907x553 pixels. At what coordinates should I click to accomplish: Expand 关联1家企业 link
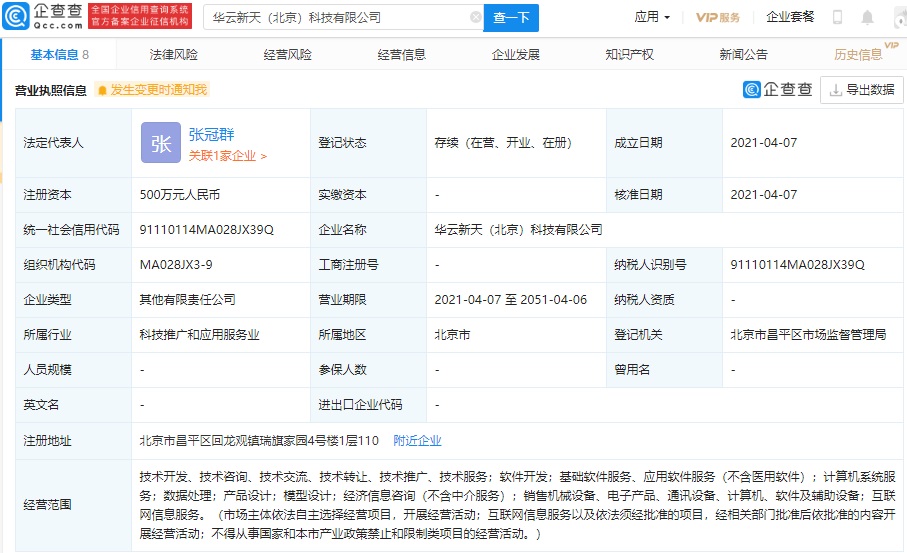pos(227,156)
